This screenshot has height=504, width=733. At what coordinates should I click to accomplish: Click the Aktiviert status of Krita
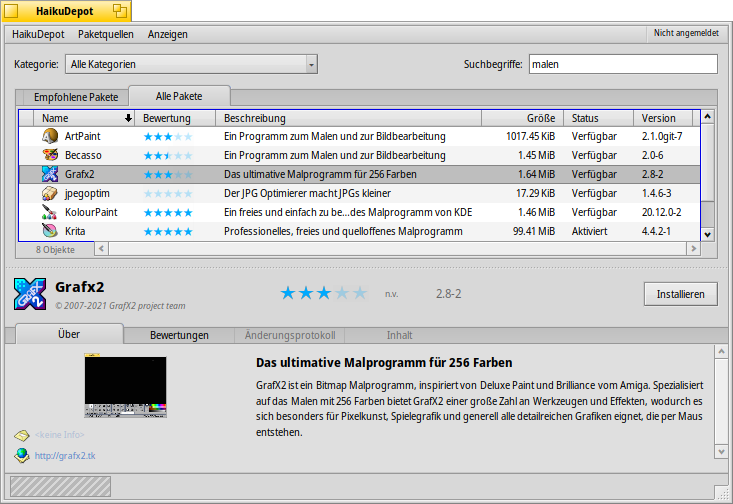pyautogui.click(x=589, y=231)
